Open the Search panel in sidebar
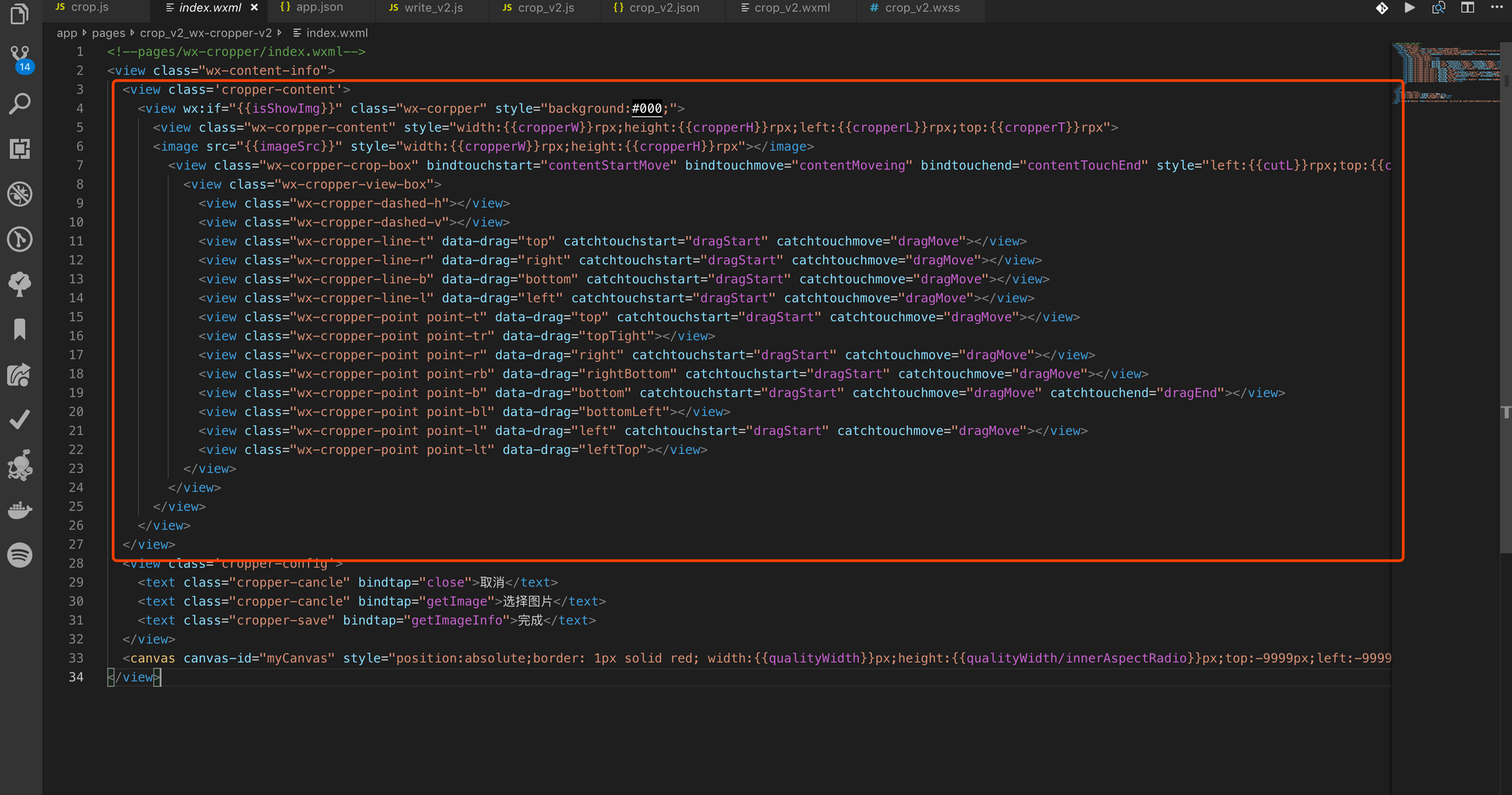Image resolution: width=1512 pixels, height=795 pixels. tap(20, 104)
